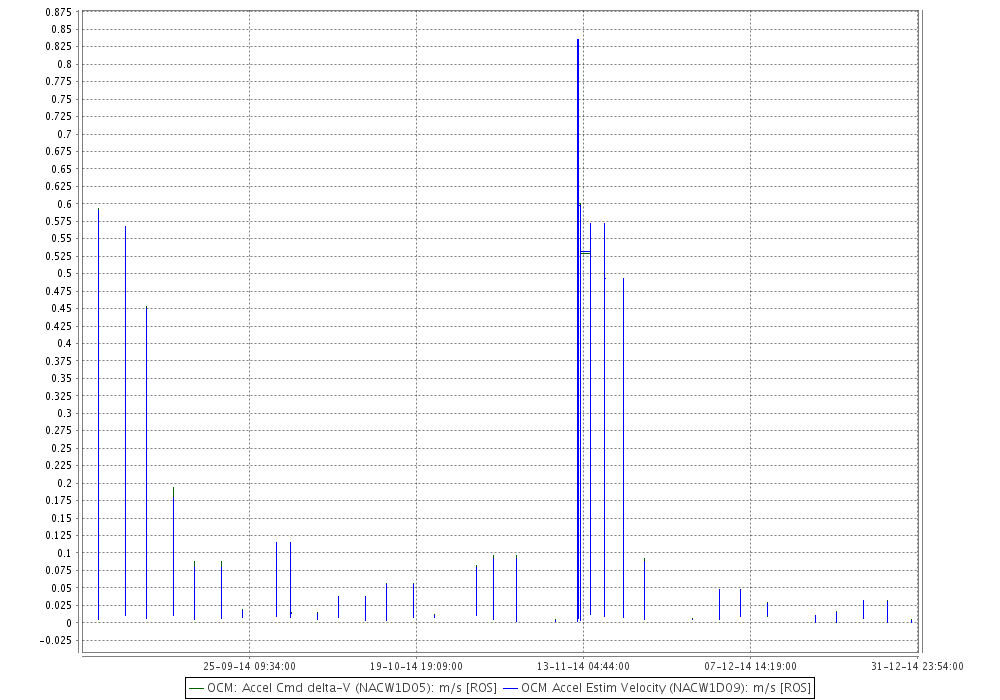Click the spike peaking near 0.19
The height and width of the screenshot is (700, 1000).
coord(173,551)
